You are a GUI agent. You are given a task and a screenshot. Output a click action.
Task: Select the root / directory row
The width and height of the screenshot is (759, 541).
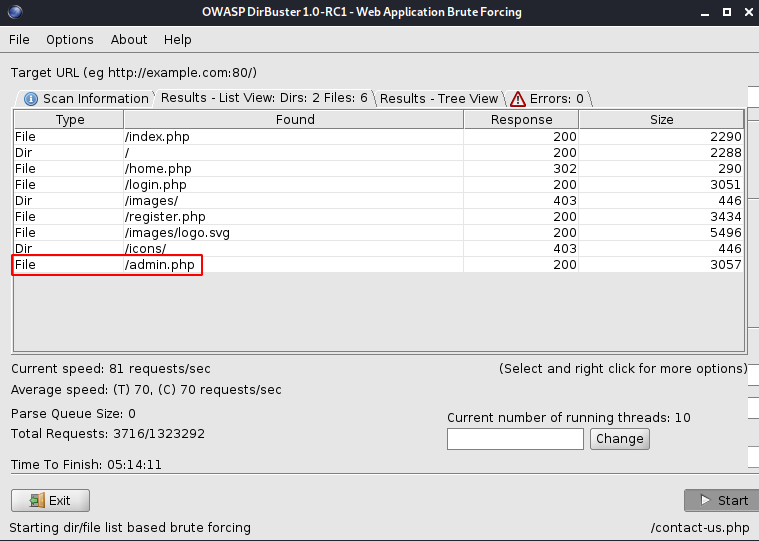coord(379,152)
